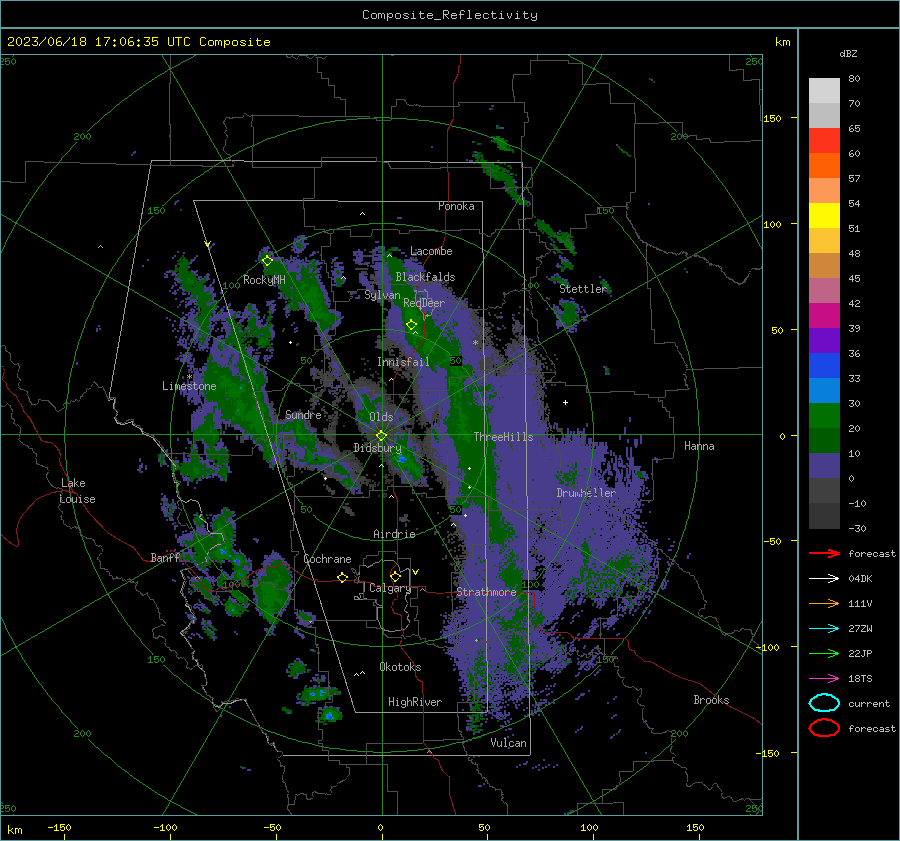The width and height of the screenshot is (900, 841).
Task: Click the Didsbury city label
Action: point(377,448)
